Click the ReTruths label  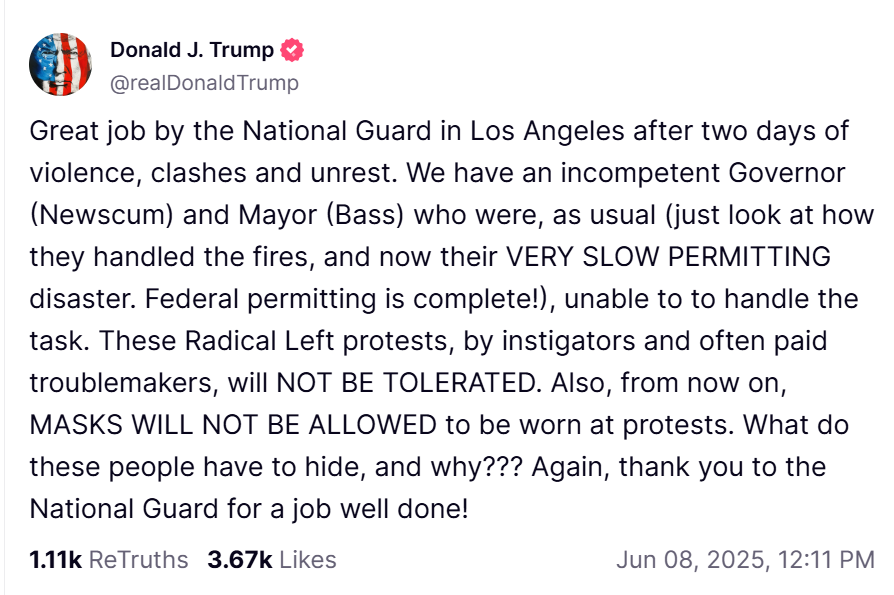pyautogui.click(x=138, y=560)
